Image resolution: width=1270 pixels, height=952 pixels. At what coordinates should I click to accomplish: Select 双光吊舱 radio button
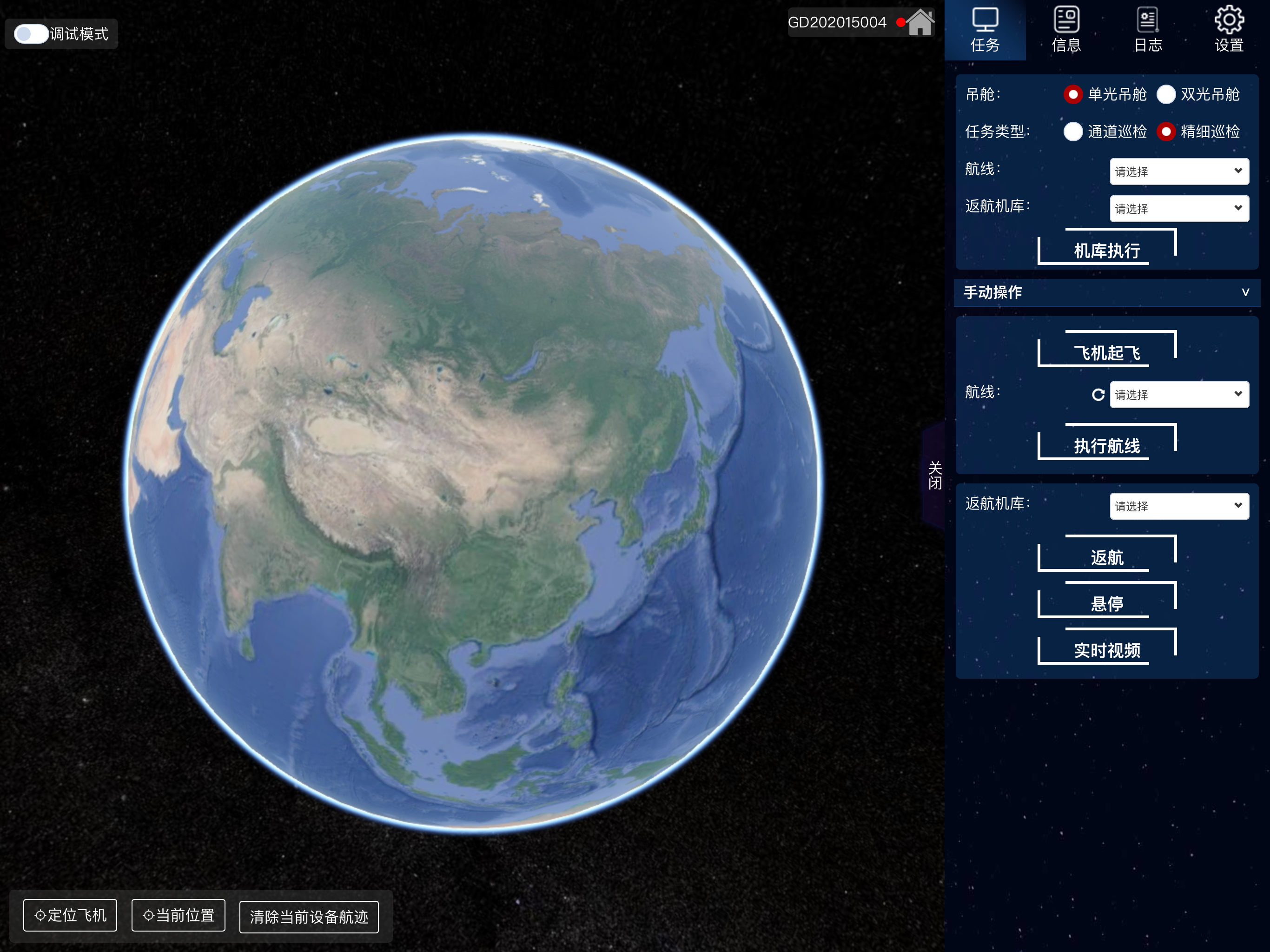pyautogui.click(x=1166, y=94)
